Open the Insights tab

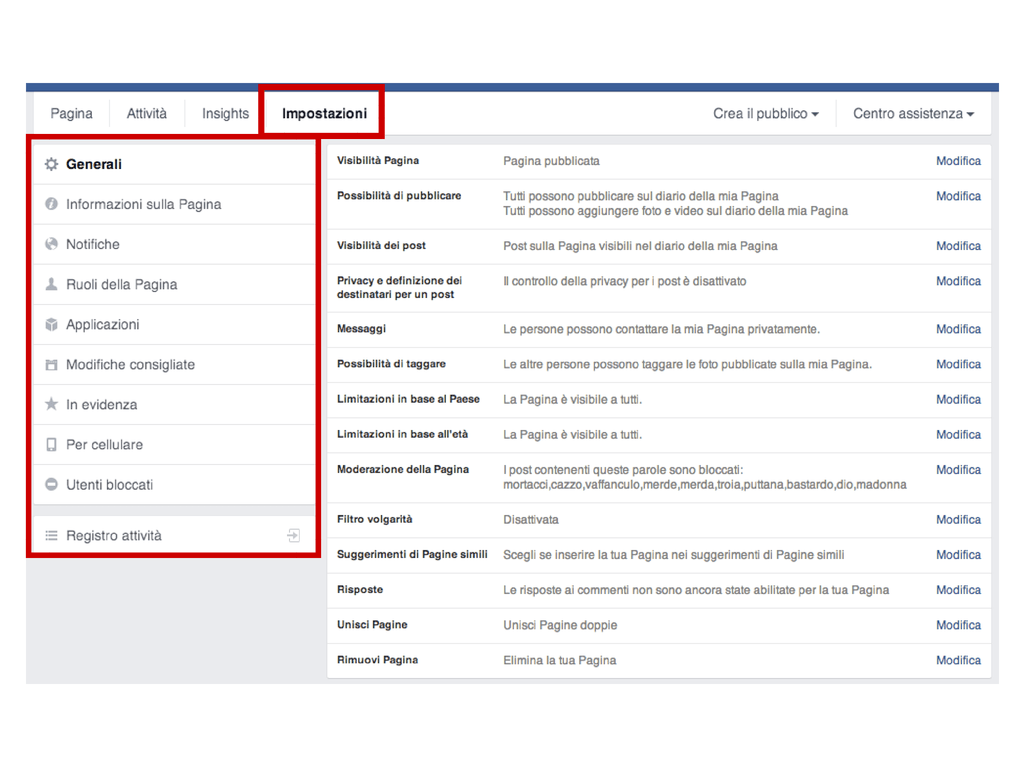pyautogui.click(x=224, y=113)
